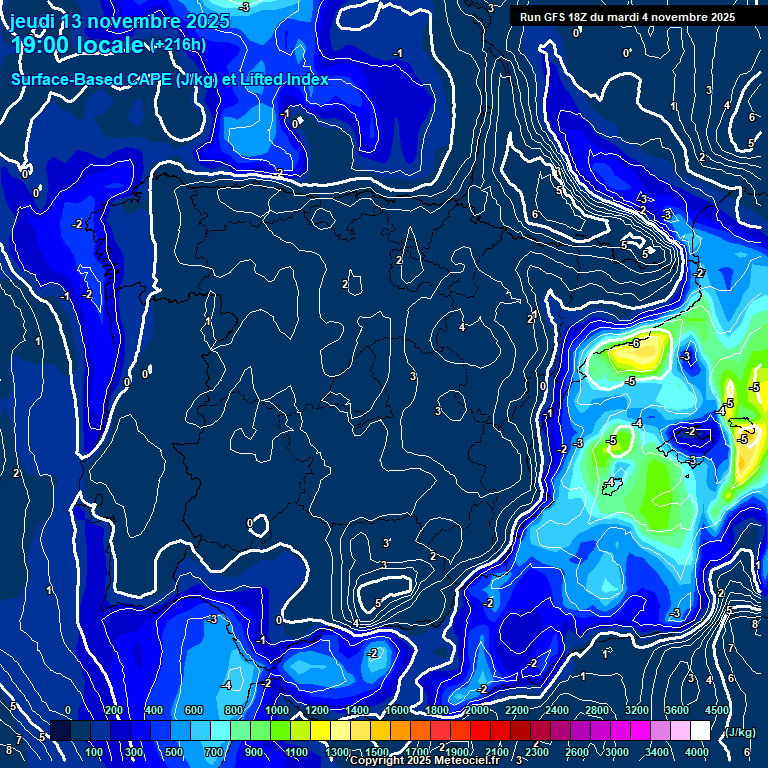
Task: Click the legend label '4000'
Action: point(696,751)
